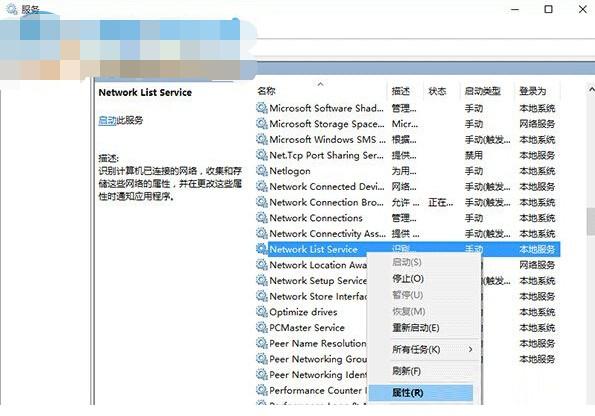Screen dimensions: 595x416
Task: Click the vertical scrollbar thumb of the services list
Action: pyautogui.click(x=591, y=221)
